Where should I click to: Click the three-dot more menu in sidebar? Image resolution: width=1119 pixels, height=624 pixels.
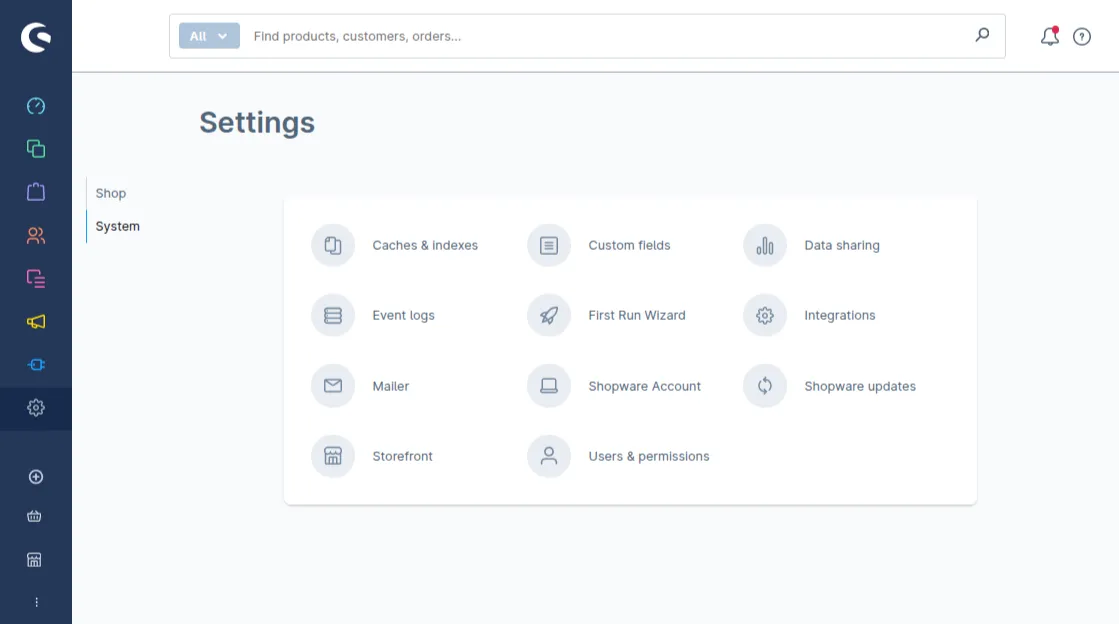pyautogui.click(x=36, y=603)
